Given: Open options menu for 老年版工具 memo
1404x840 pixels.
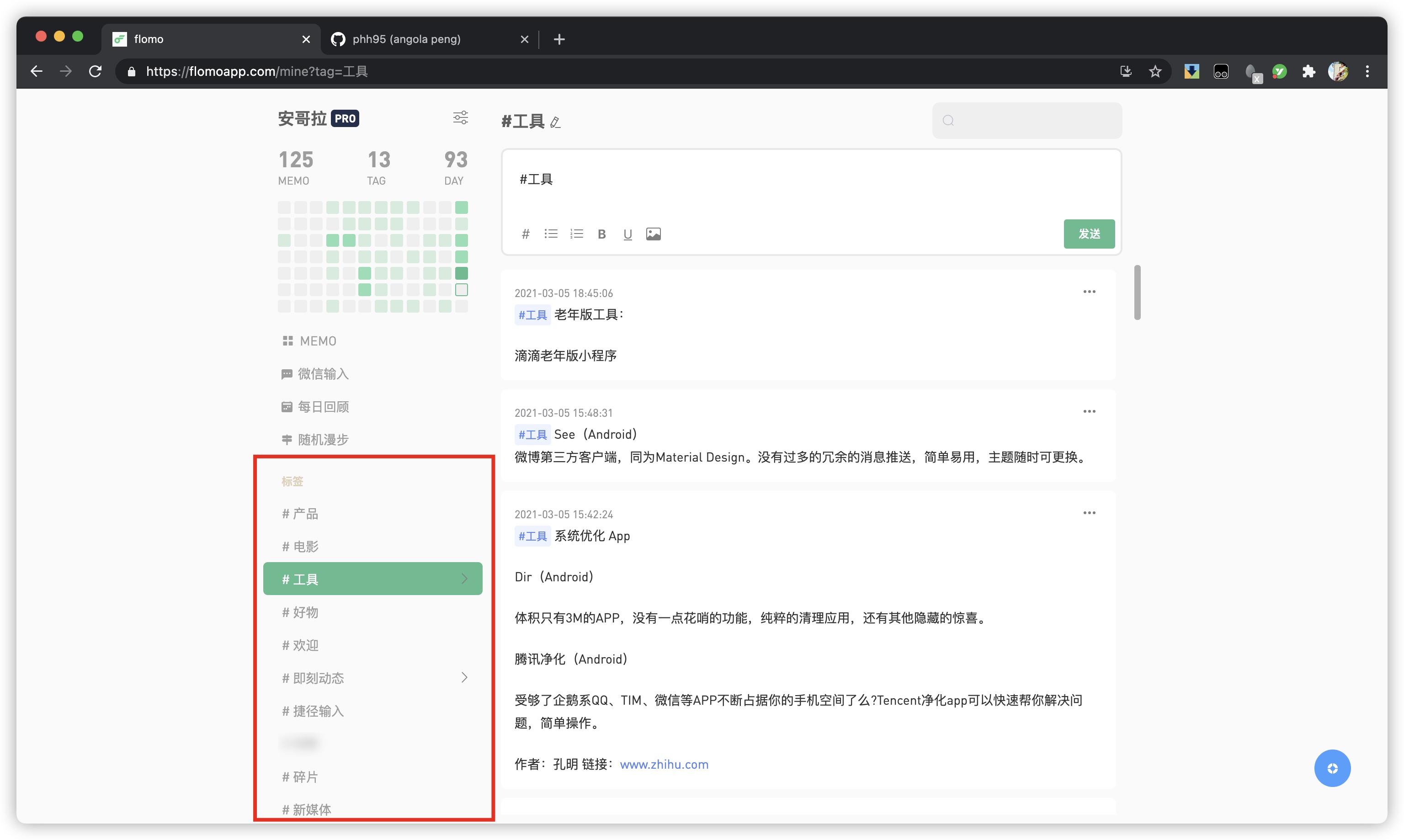Looking at the screenshot, I should click(1089, 292).
